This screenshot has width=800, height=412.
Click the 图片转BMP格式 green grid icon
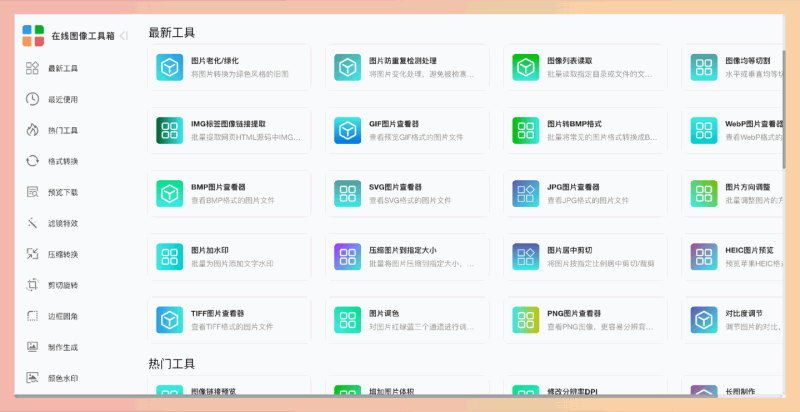coord(526,131)
